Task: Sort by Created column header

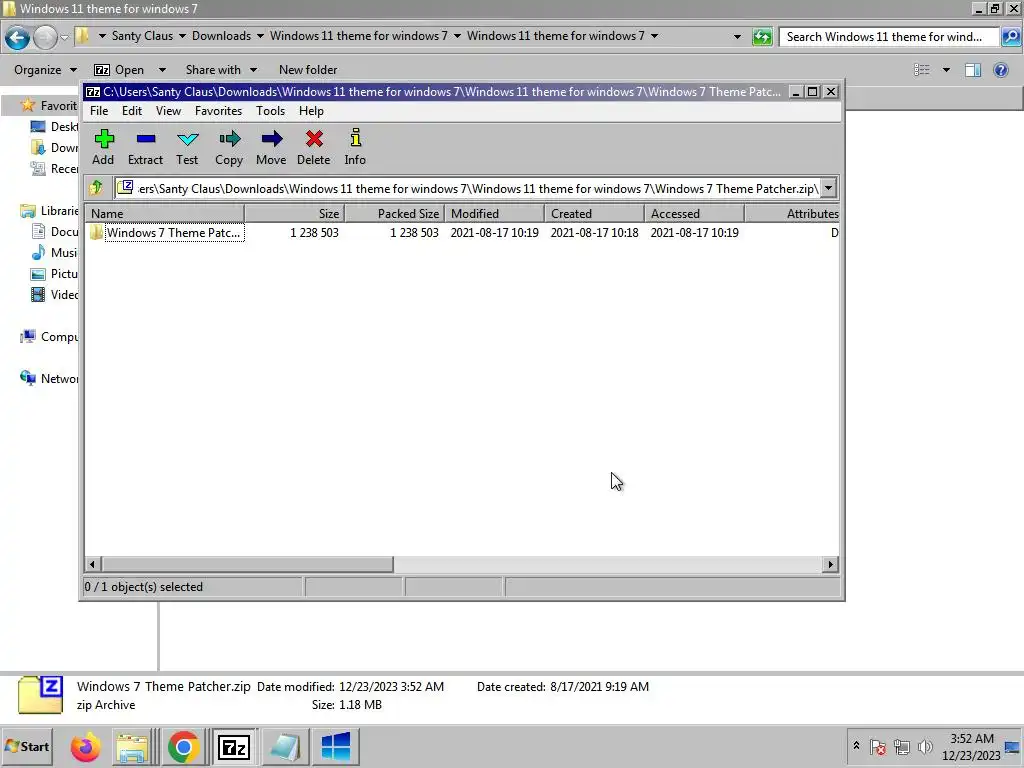Action: (594, 214)
